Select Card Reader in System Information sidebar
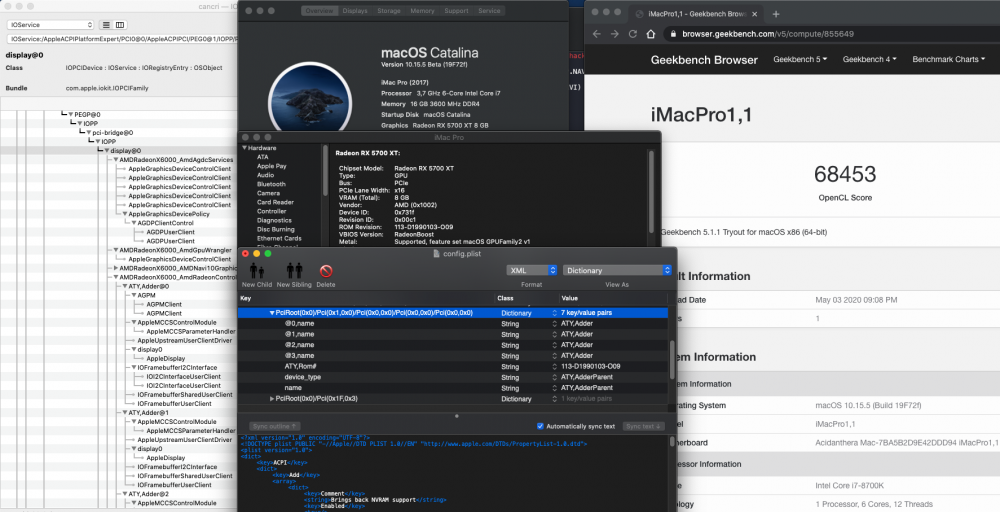Viewport: 1000px width, 512px height. click(x=275, y=202)
